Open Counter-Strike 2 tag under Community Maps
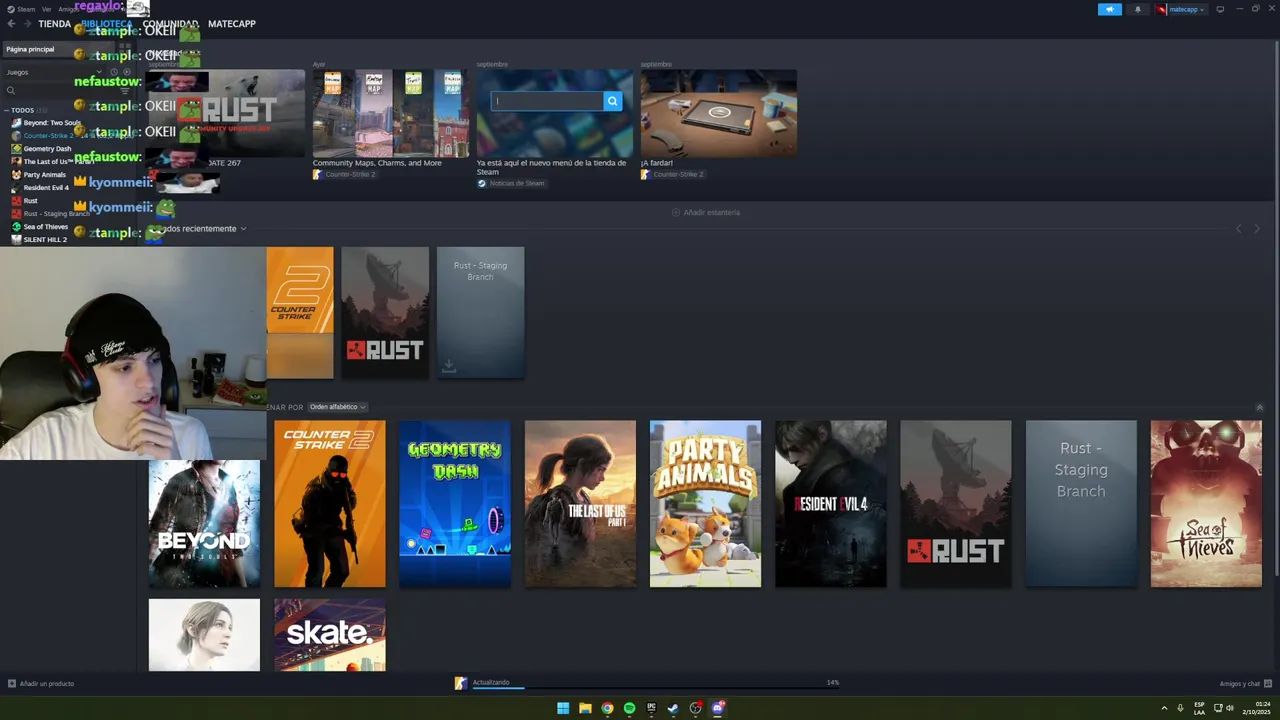 click(x=344, y=174)
